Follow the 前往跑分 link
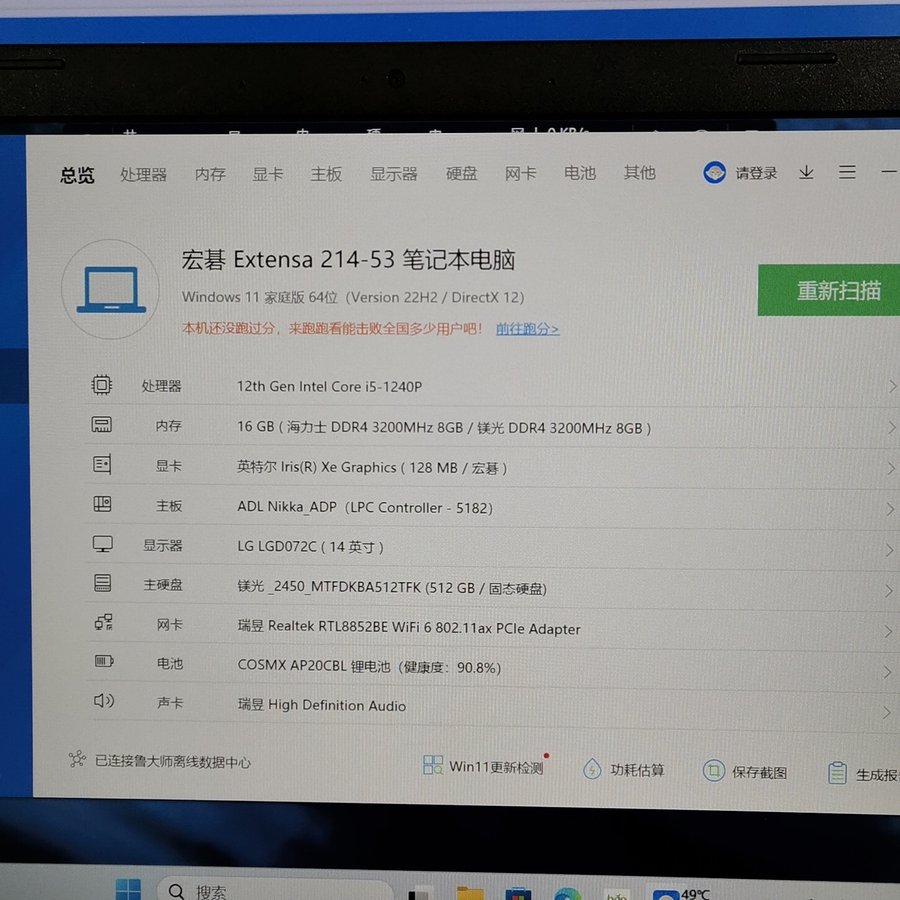Viewport: 900px width, 900px height. pyautogui.click(x=527, y=329)
